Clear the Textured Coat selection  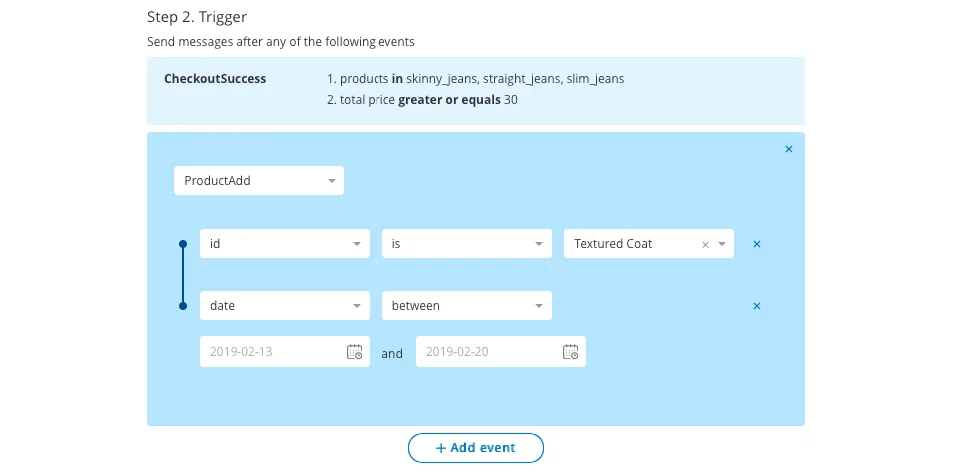click(705, 244)
